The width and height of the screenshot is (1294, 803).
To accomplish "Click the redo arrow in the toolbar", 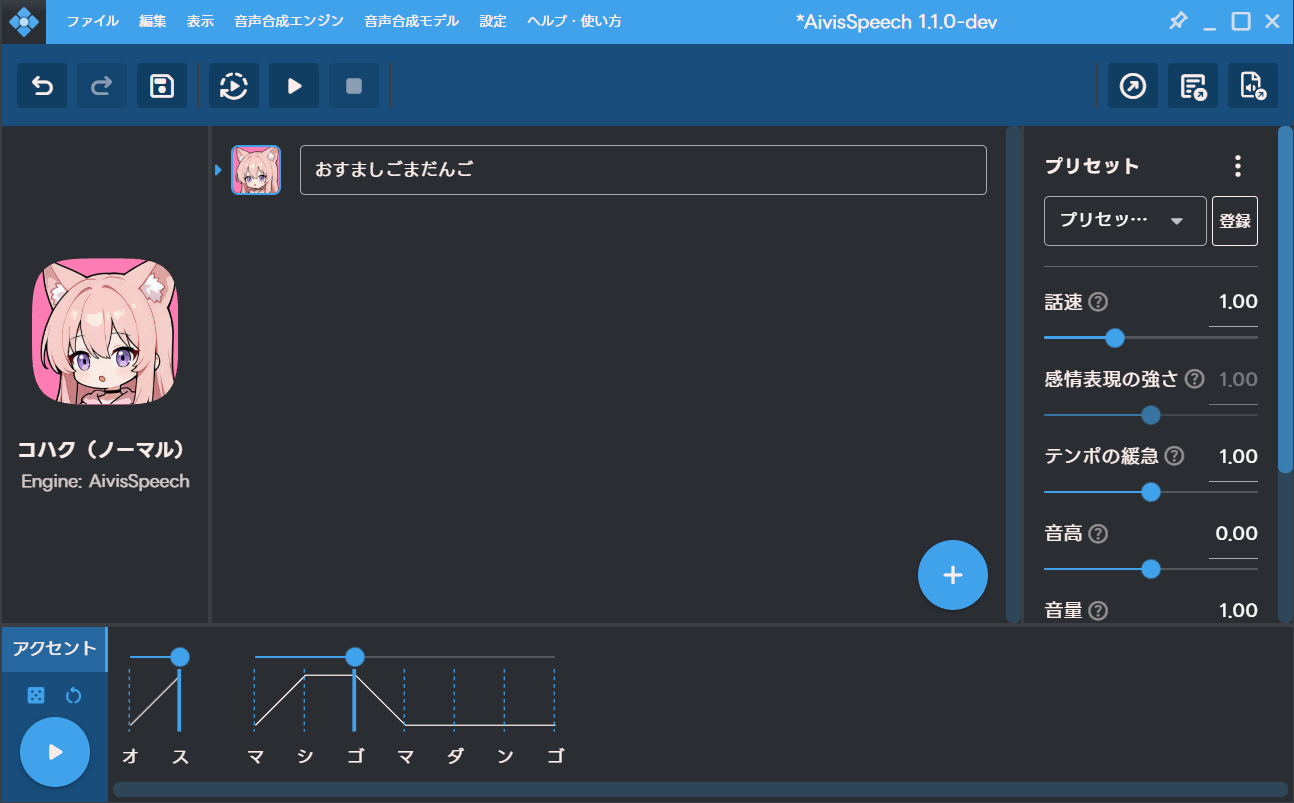I will pyautogui.click(x=102, y=86).
